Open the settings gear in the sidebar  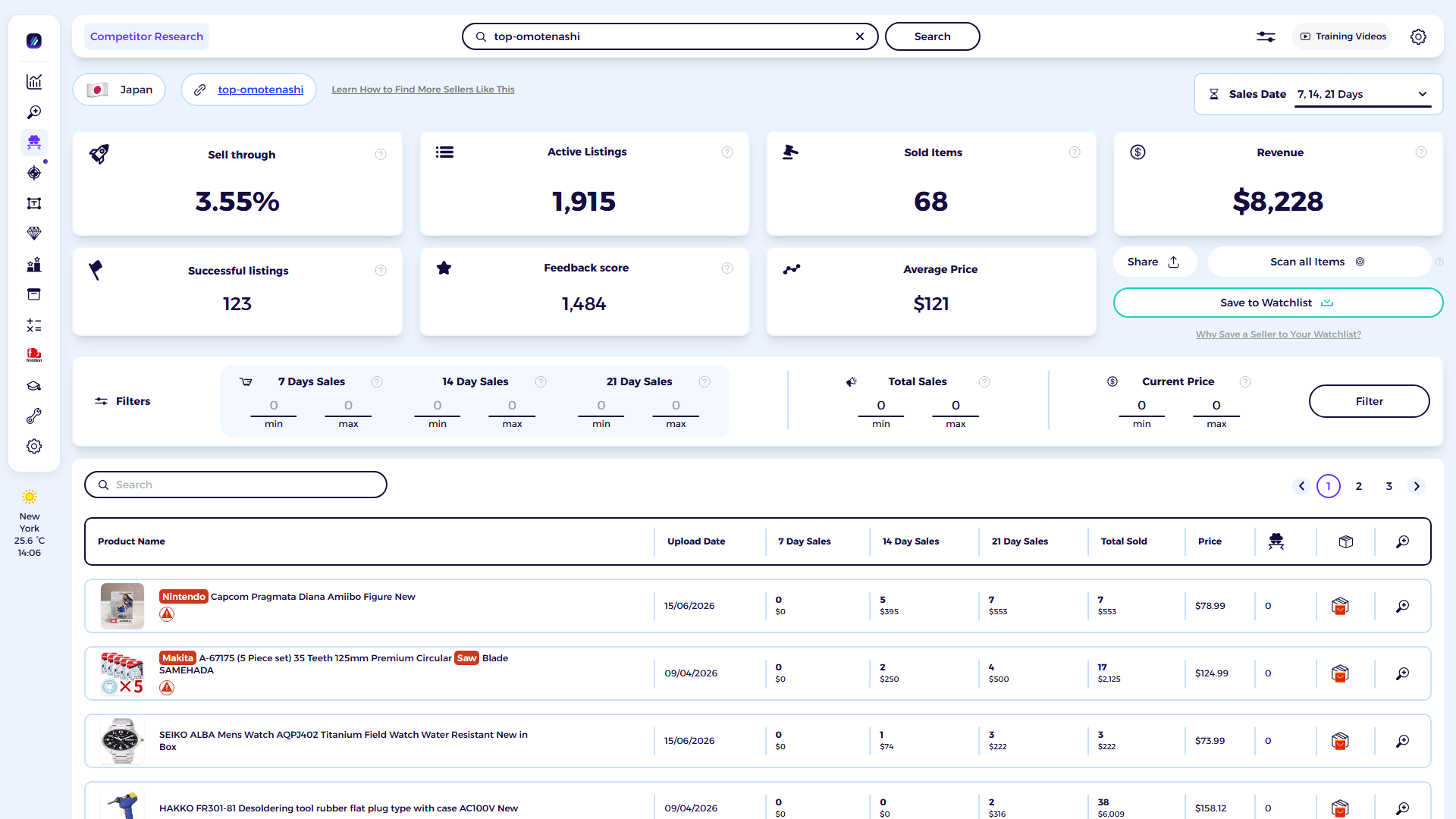[x=34, y=447]
